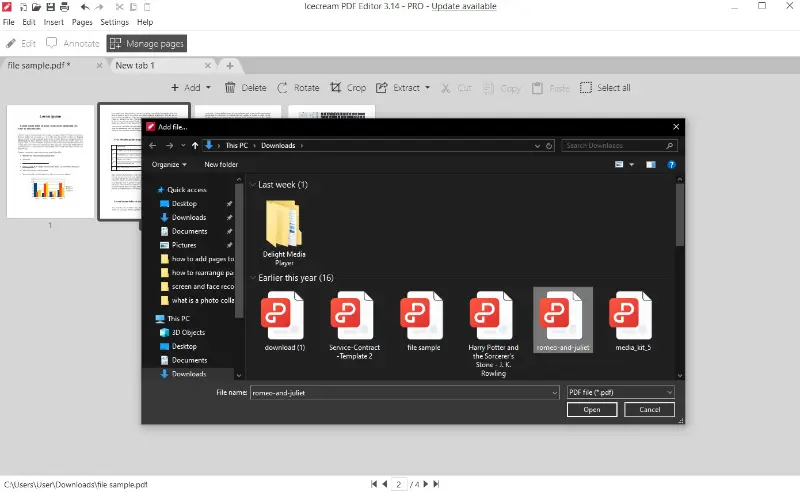Image resolution: width=800 pixels, height=492 pixels.
Task: Select page 1 thumbnail
Action: [50, 161]
